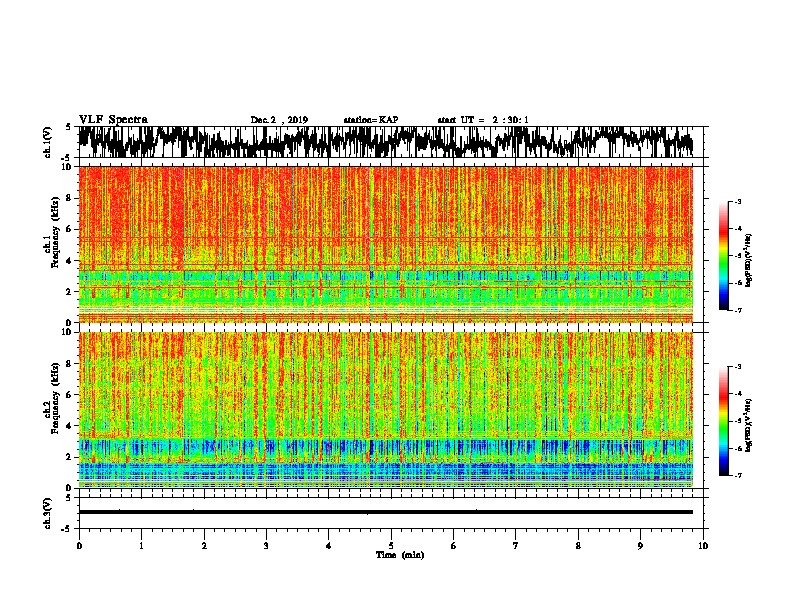Click the ch.1 "Frequency (kHz)" axis label

point(55,232)
